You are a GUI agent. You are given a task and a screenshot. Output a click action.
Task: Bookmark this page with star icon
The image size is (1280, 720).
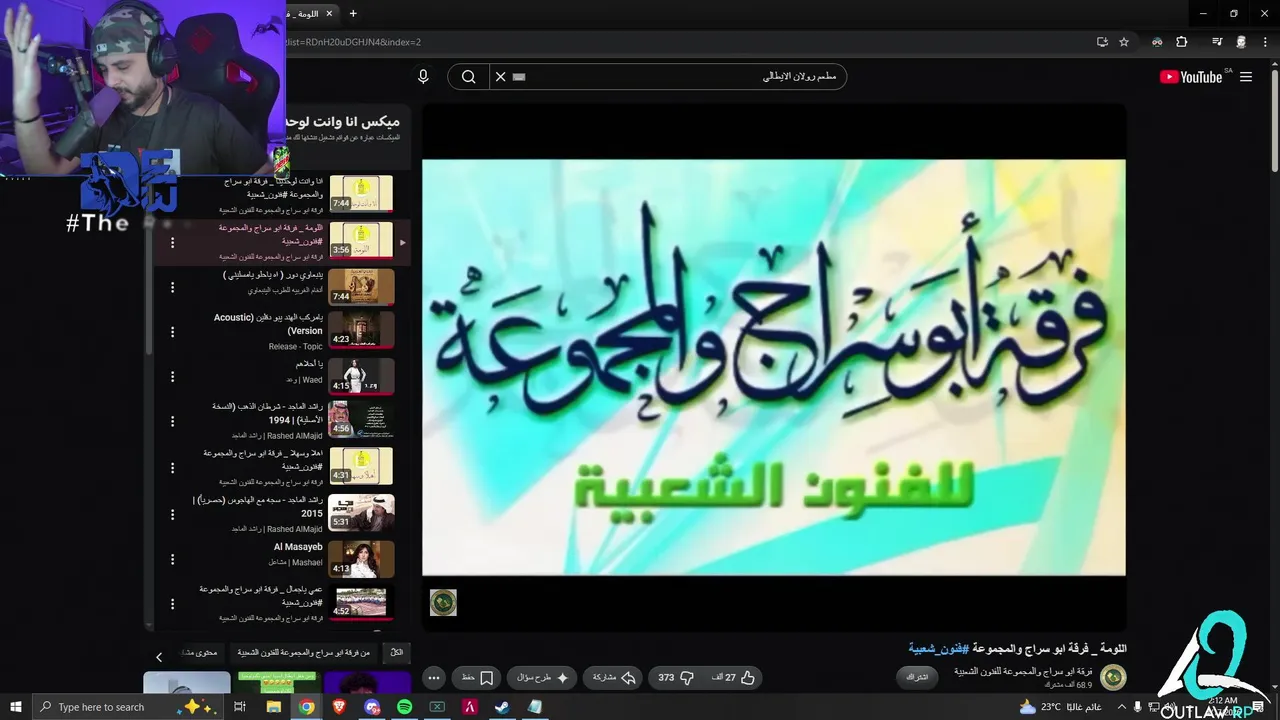1124,42
